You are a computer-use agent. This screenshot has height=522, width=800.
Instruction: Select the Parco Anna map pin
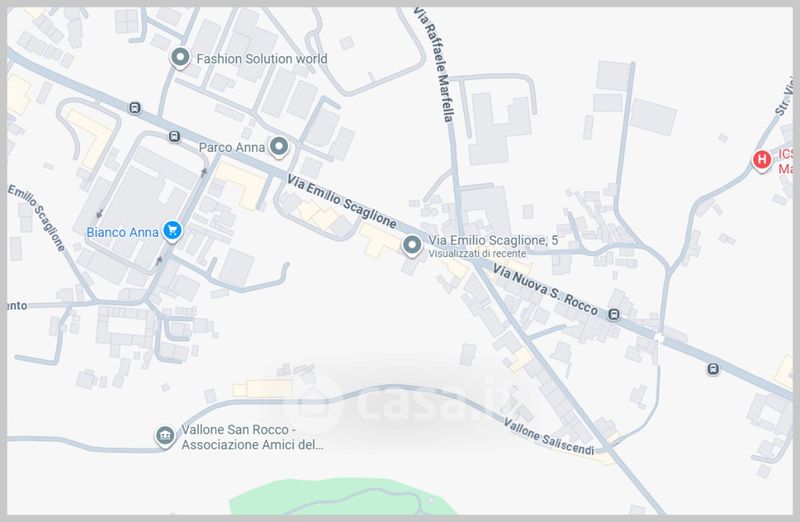tap(279, 147)
